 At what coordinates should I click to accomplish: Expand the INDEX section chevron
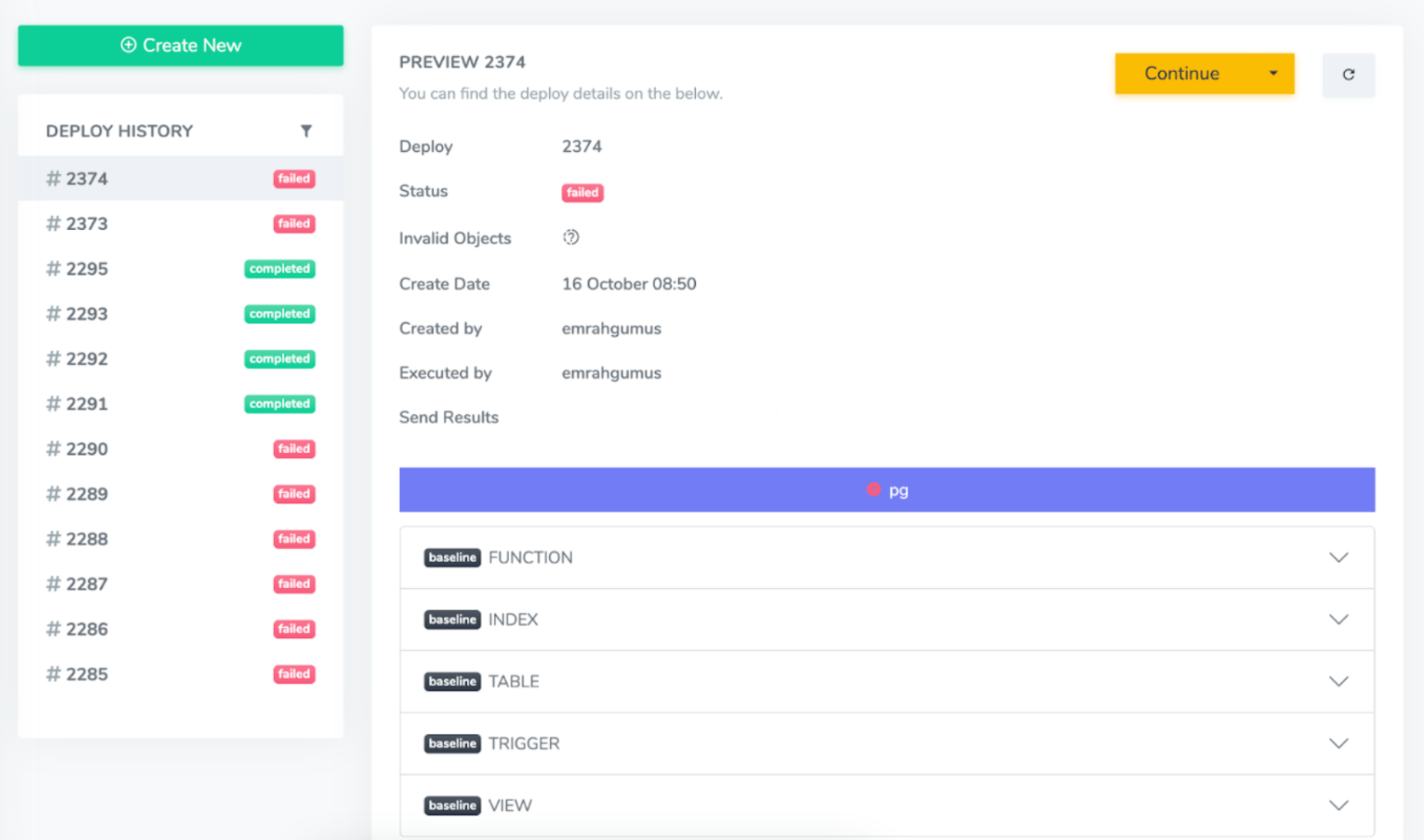click(x=1337, y=619)
